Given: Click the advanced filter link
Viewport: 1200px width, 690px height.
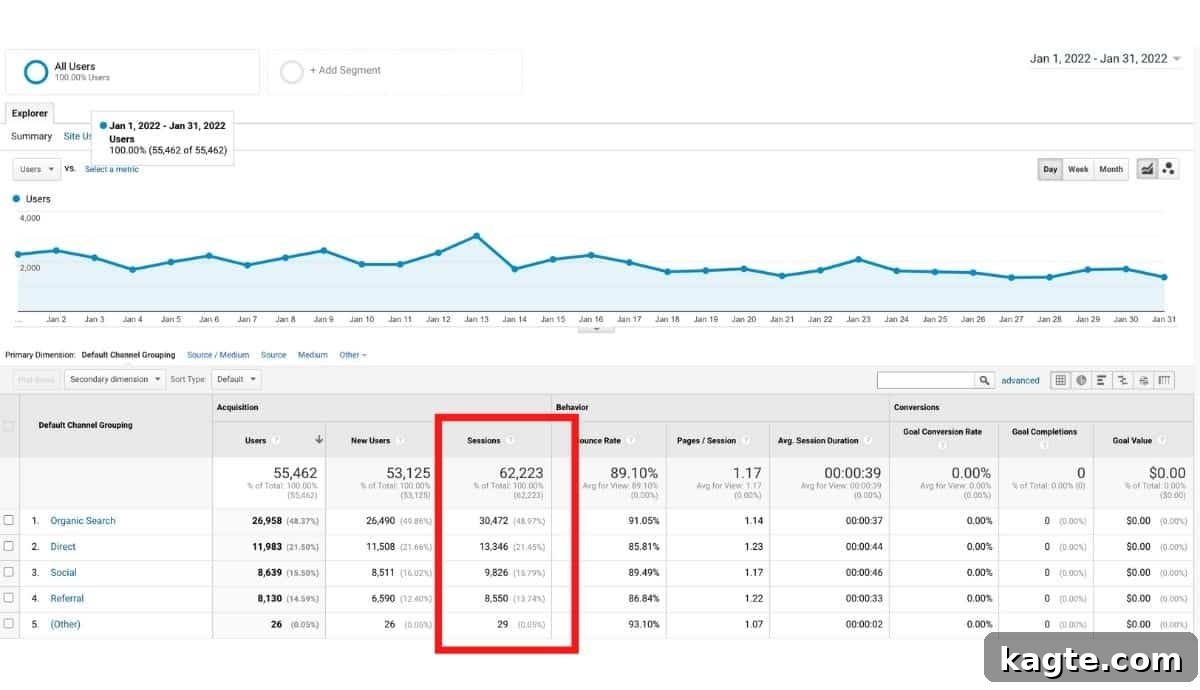Looking at the screenshot, I should coord(1020,380).
